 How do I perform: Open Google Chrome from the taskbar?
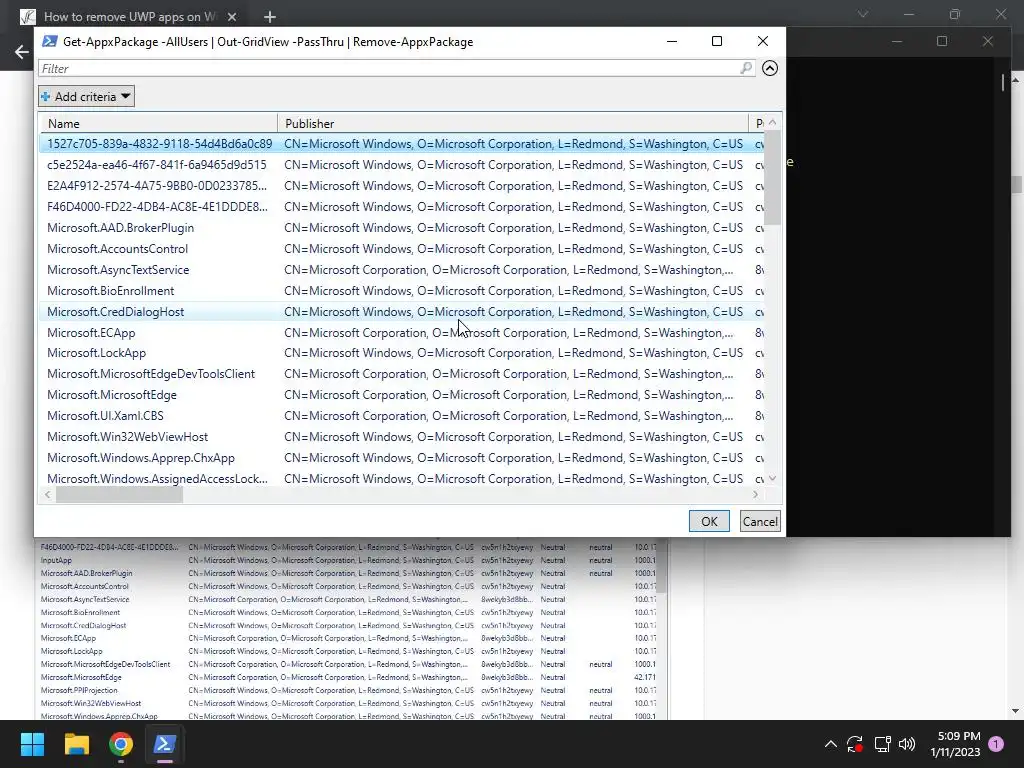(121, 744)
